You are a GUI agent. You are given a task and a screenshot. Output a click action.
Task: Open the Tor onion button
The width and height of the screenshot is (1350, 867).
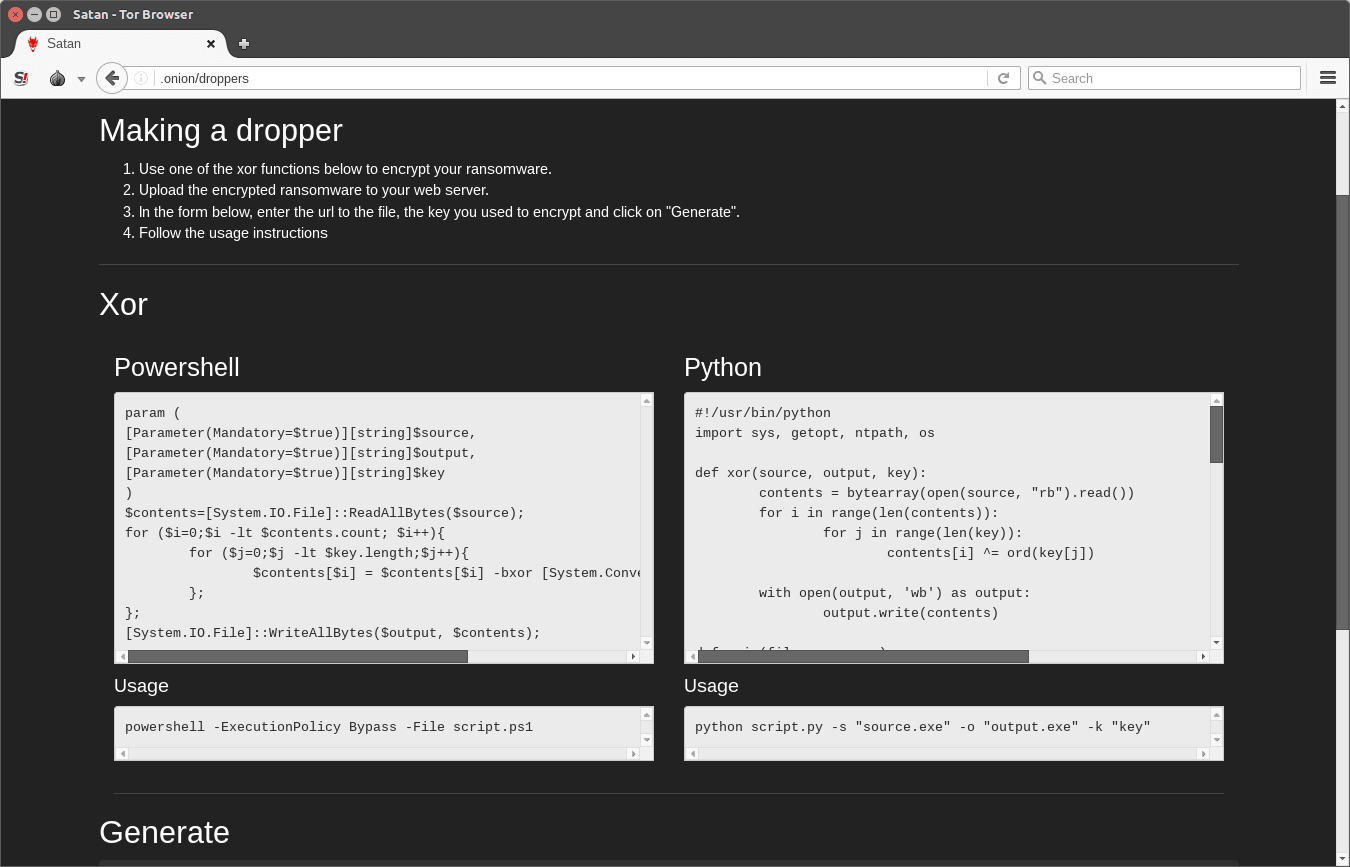pyautogui.click(x=57, y=78)
